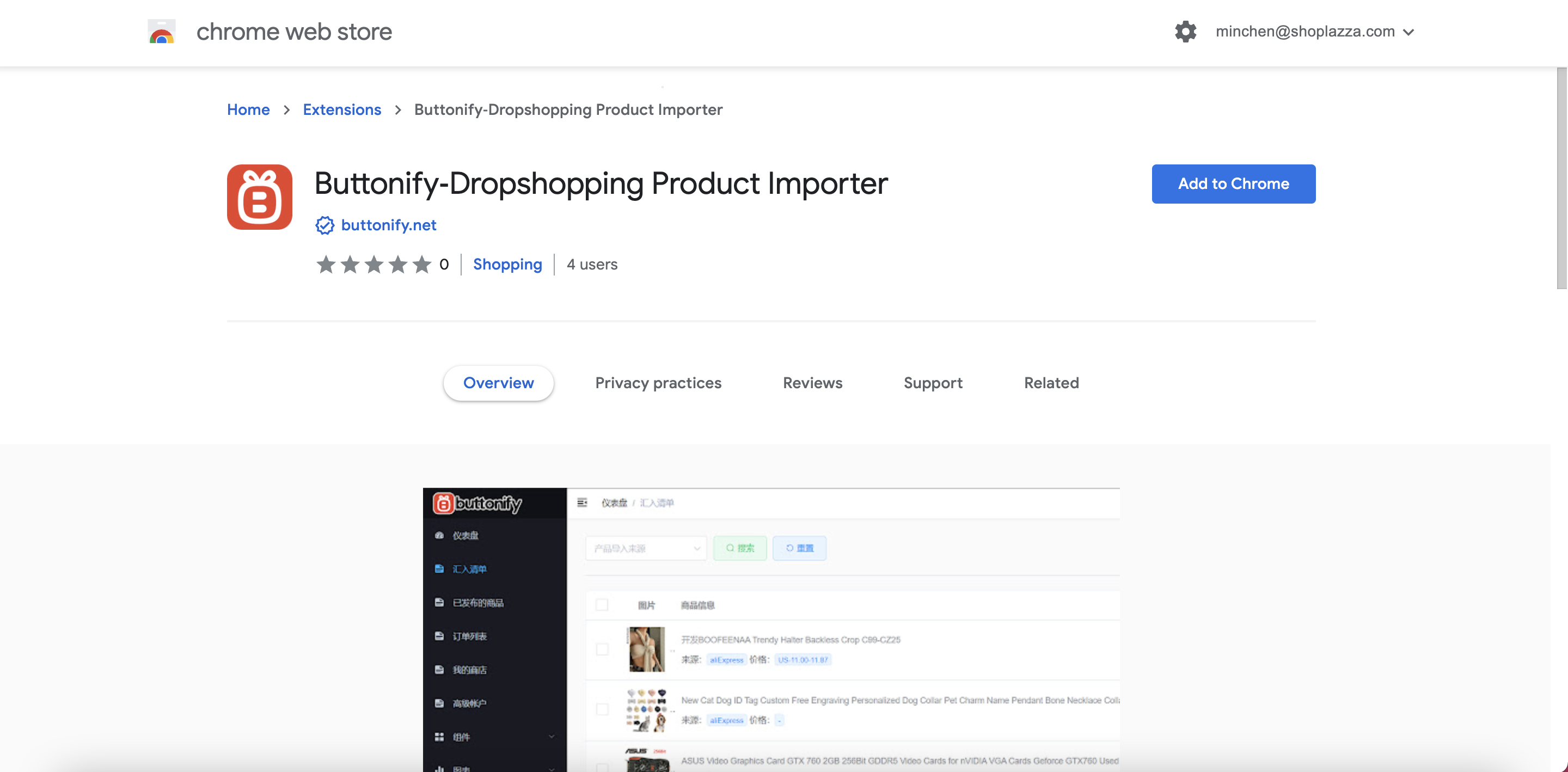
Task: Check the BOOFEENAA Halter product checkbox
Action: [x=602, y=649]
